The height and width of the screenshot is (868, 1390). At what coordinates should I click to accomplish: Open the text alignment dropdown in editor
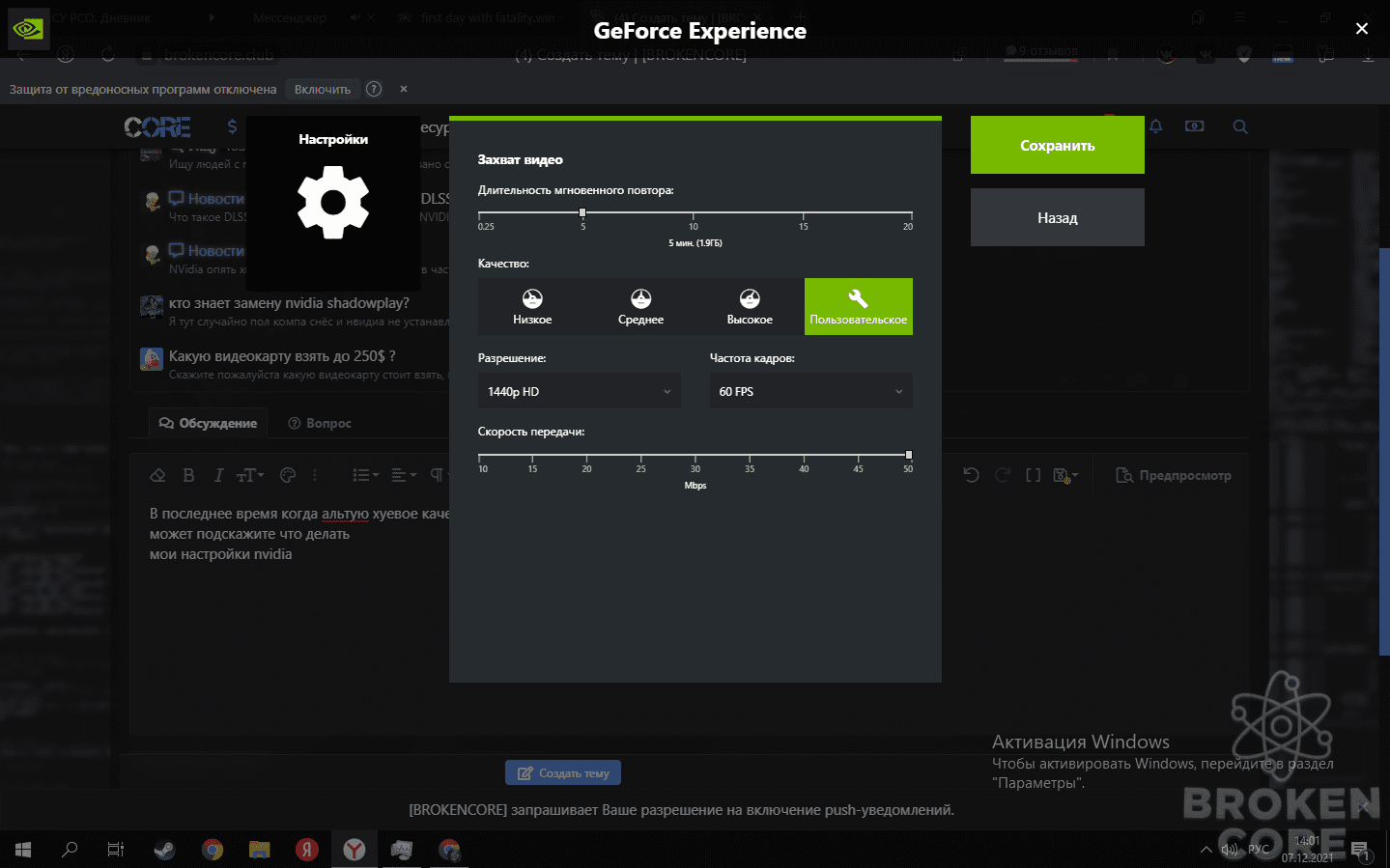click(404, 475)
